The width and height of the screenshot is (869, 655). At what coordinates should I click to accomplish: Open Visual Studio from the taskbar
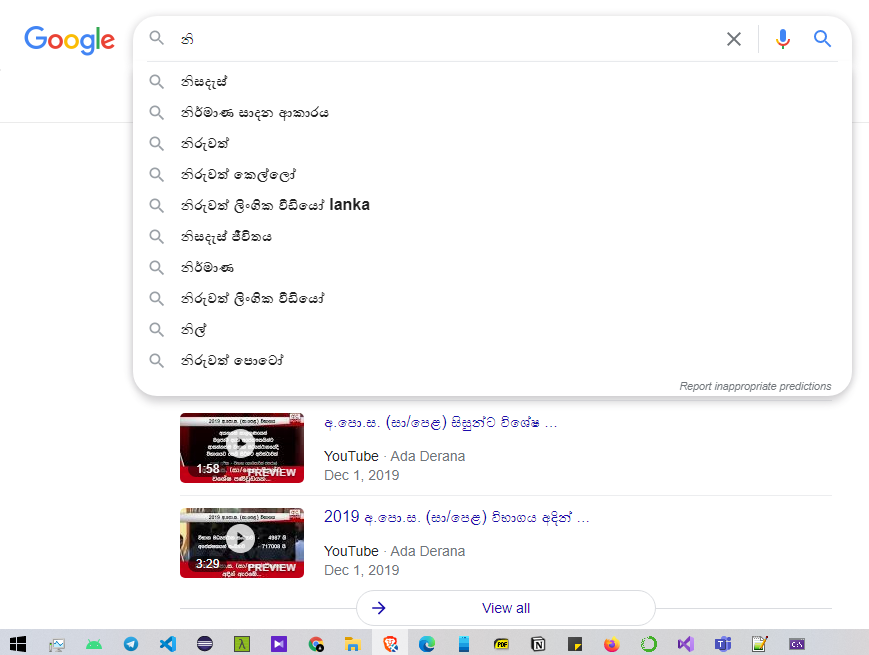point(686,644)
